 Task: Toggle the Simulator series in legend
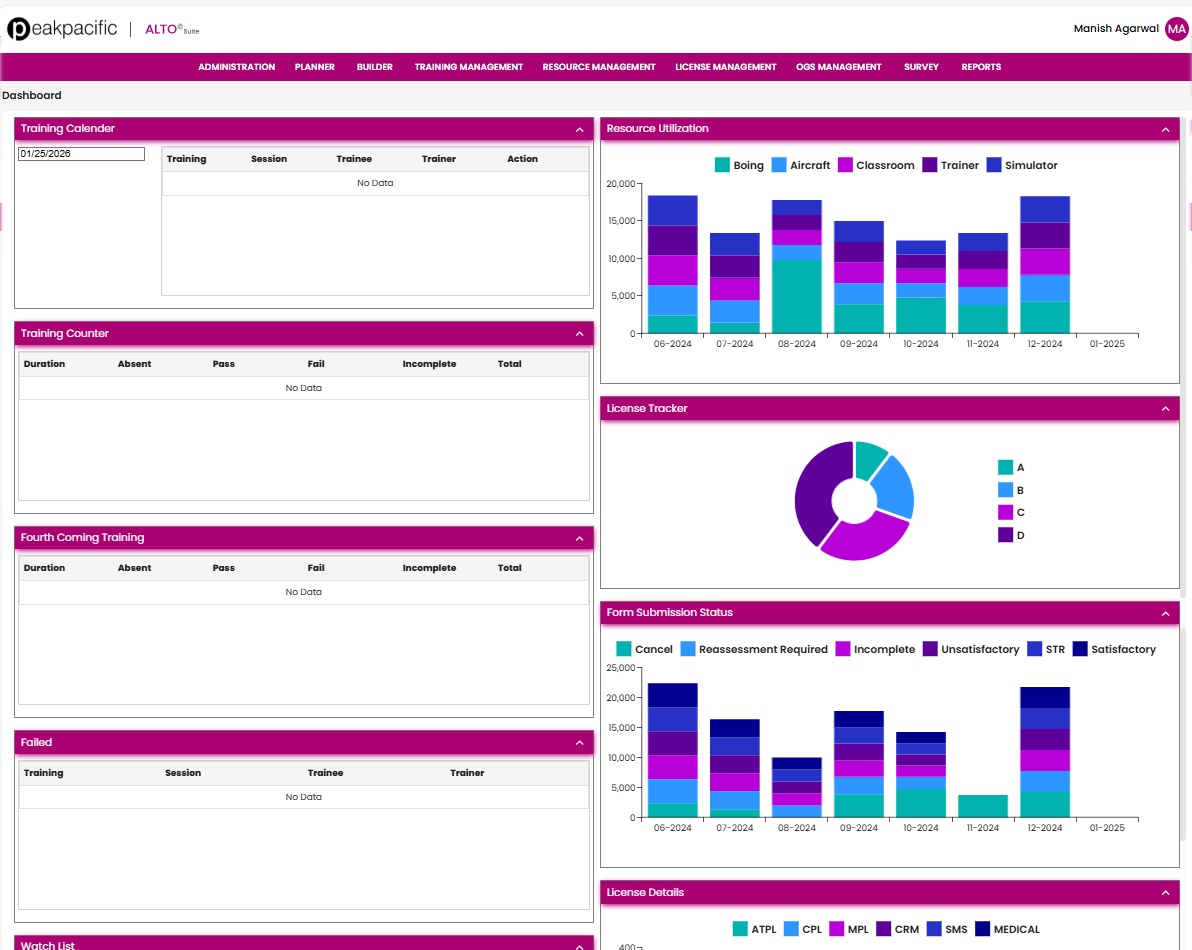(x=1021, y=165)
